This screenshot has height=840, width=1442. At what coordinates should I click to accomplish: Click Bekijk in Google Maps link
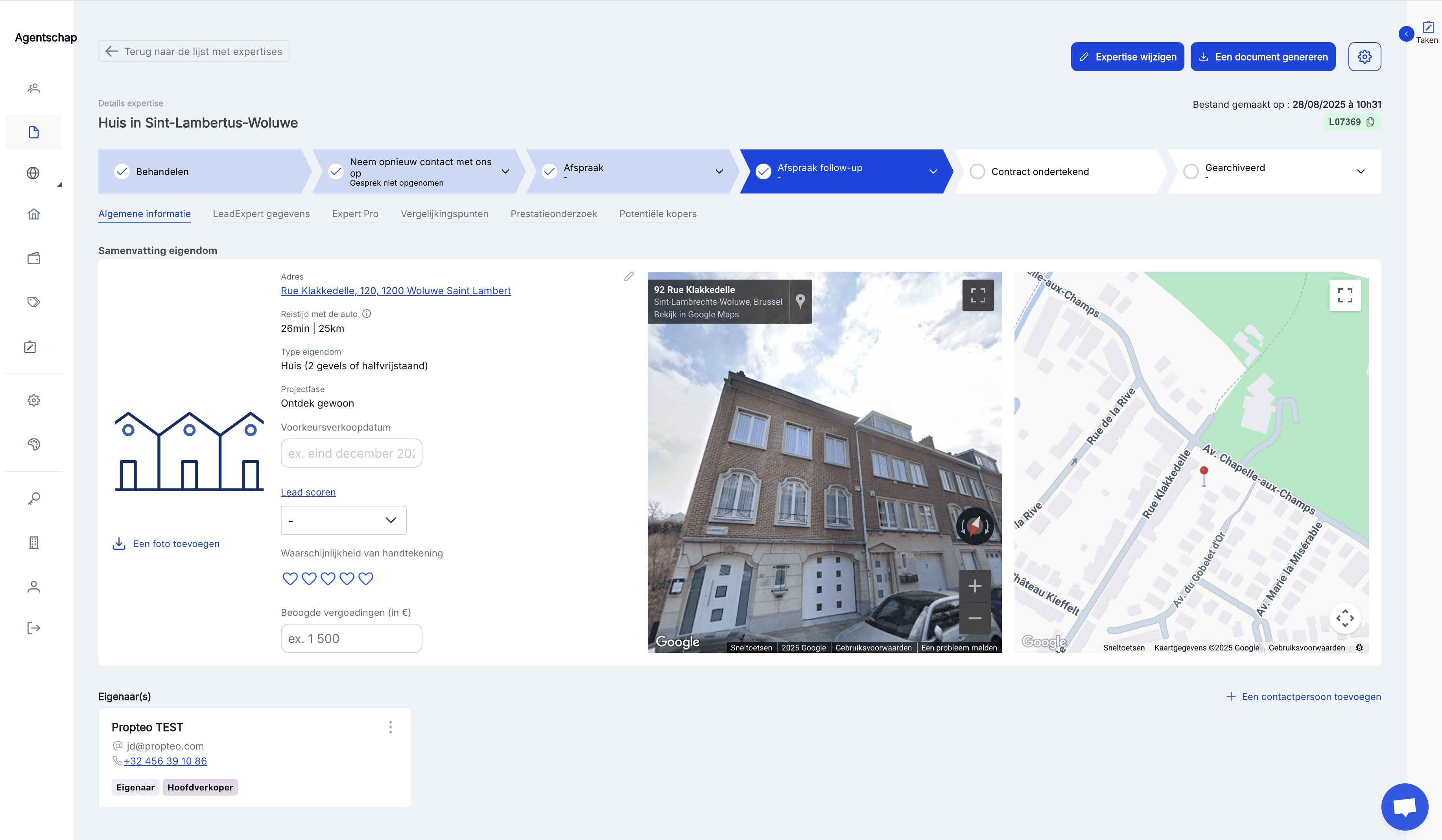pyautogui.click(x=696, y=315)
